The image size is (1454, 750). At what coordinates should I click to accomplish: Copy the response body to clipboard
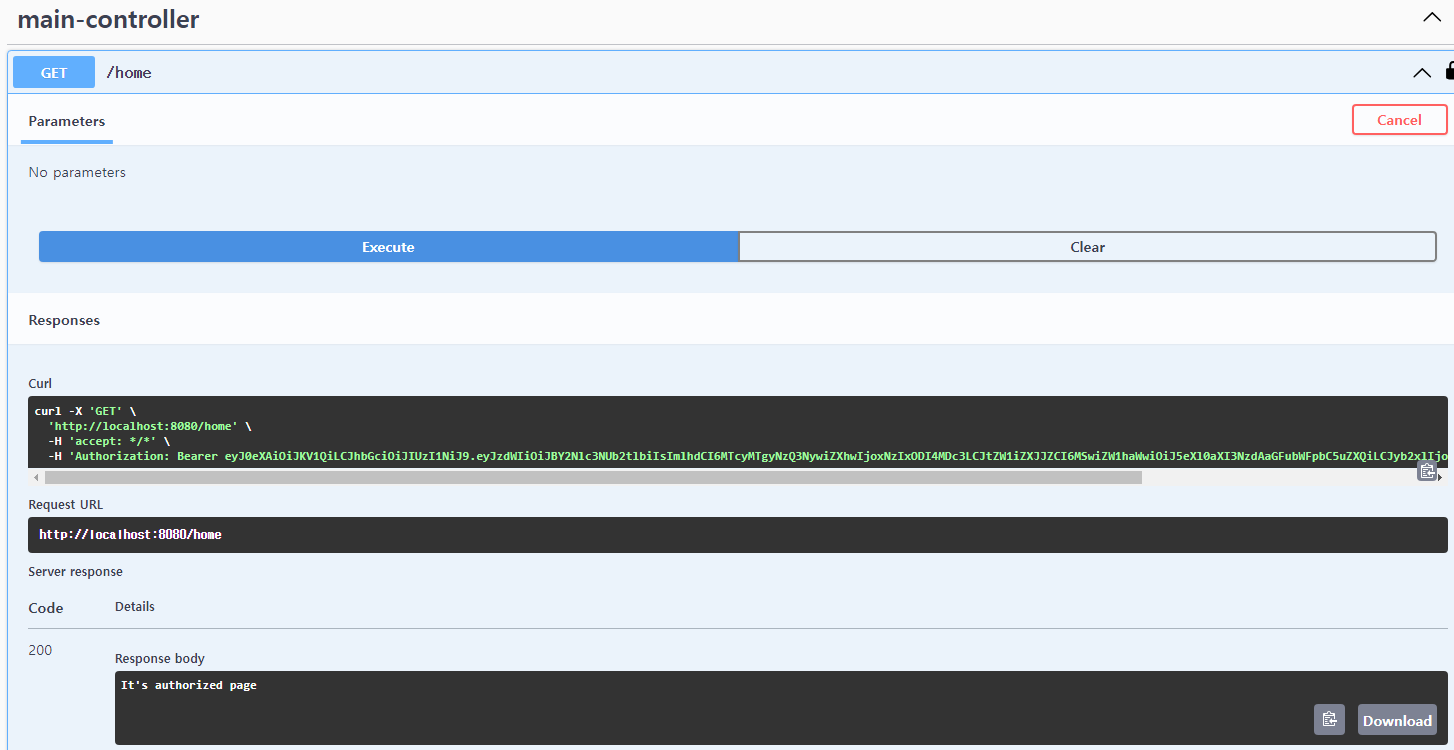click(x=1329, y=720)
